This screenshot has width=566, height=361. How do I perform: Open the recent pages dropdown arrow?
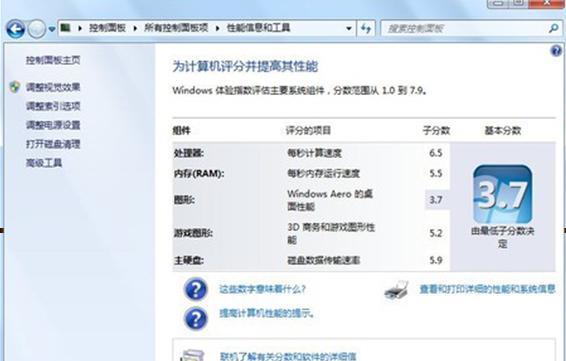52,29
